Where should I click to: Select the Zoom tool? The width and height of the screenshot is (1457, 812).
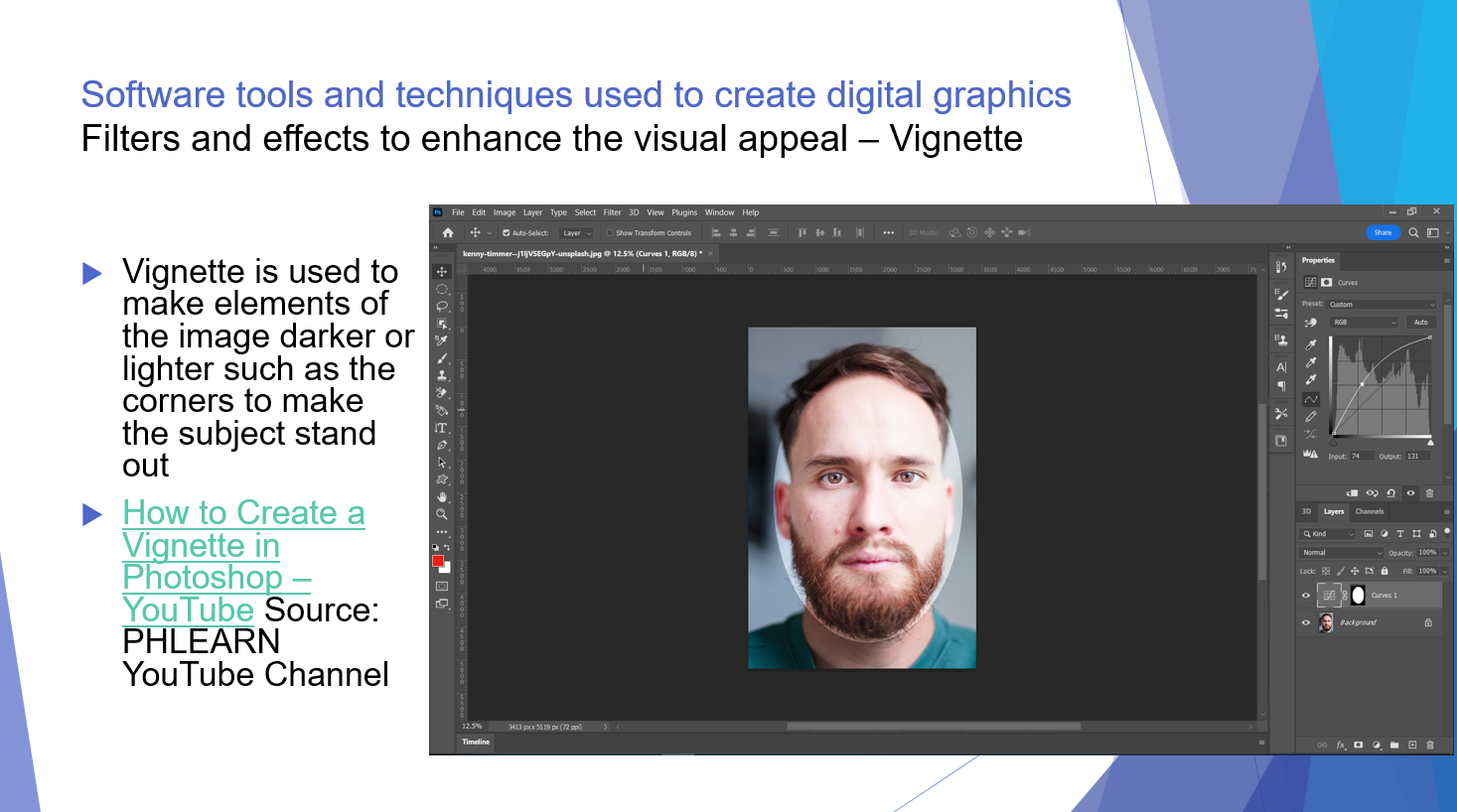click(x=442, y=514)
